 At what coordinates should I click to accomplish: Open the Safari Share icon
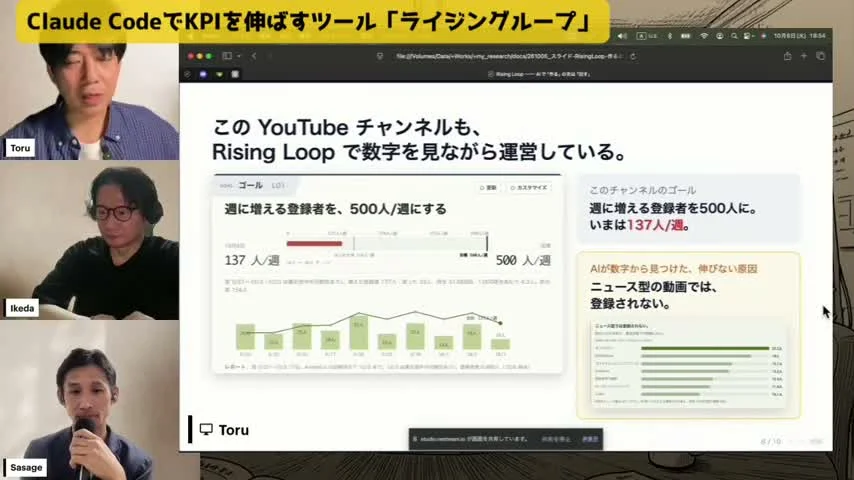[787, 56]
